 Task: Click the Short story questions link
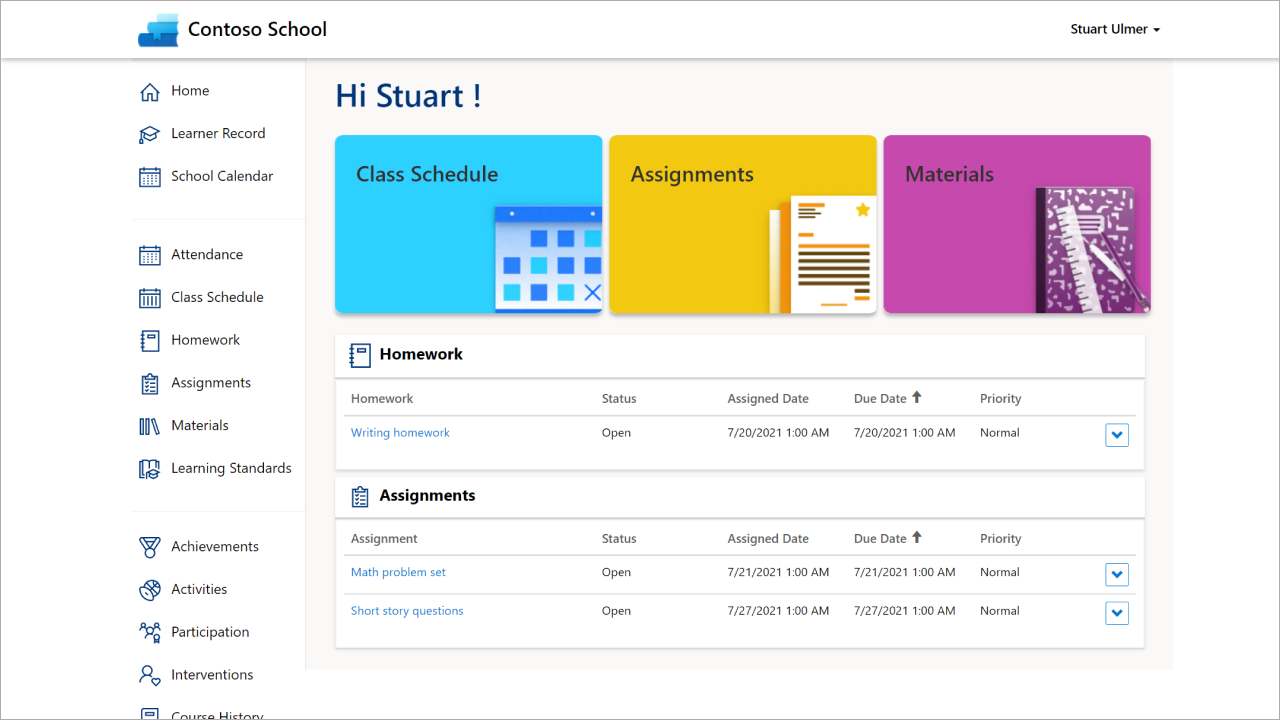(407, 610)
